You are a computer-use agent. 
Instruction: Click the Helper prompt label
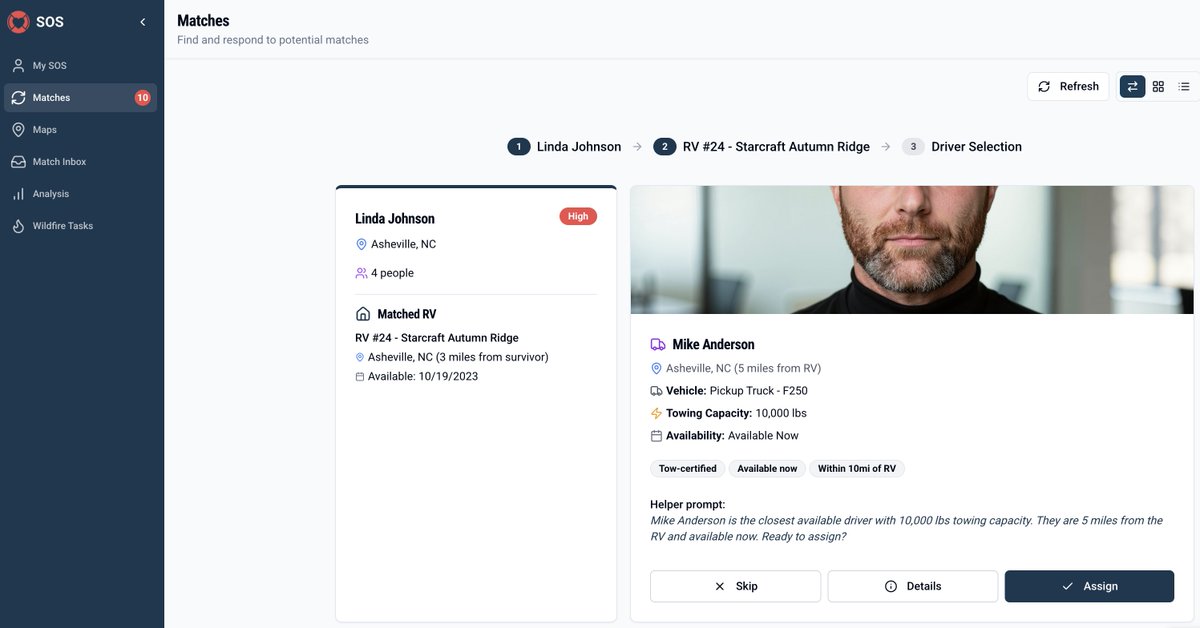pyautogui.click(x=688, y=505)
